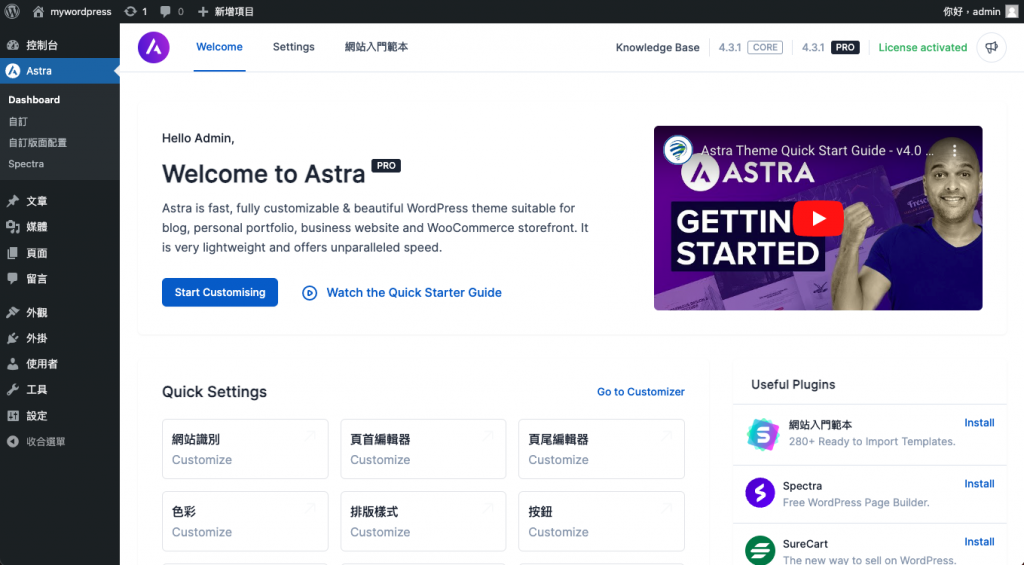The image size is (1024, 565).
Task: Open the Go to Customizer link
Action: click(x=641, y=391)
